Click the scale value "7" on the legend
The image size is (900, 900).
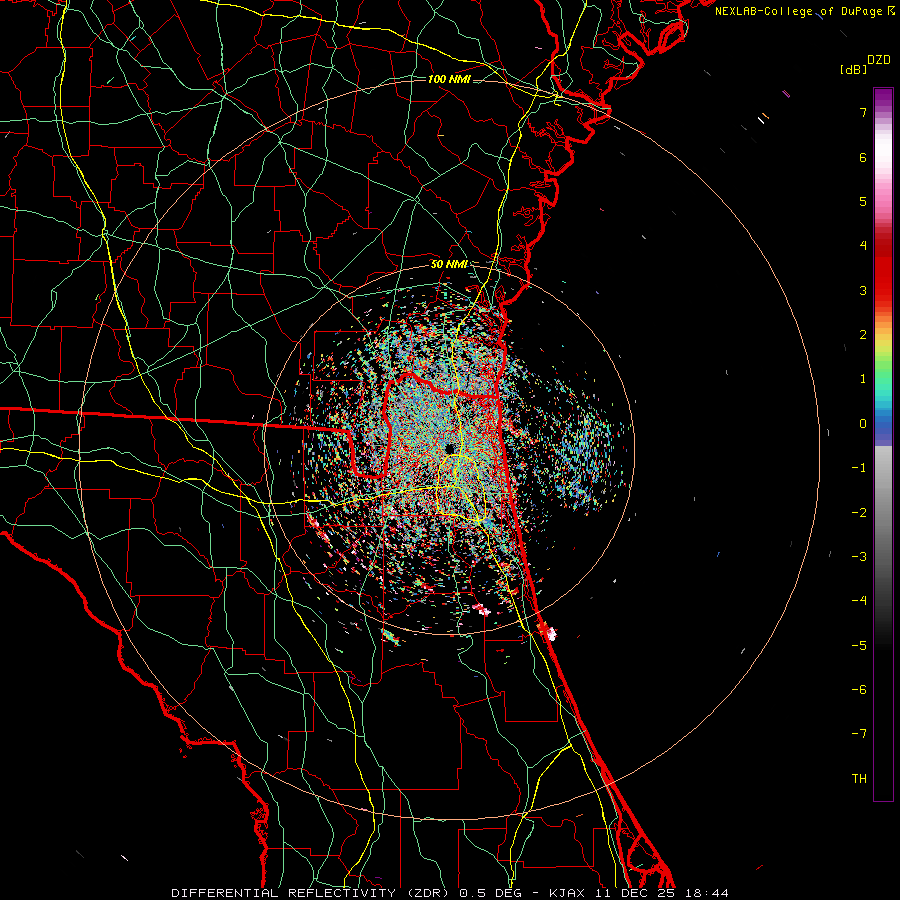click(863, 112)
